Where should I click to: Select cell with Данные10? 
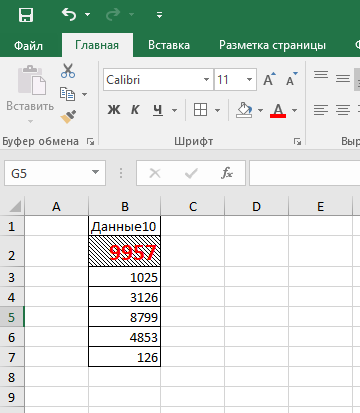125,226
